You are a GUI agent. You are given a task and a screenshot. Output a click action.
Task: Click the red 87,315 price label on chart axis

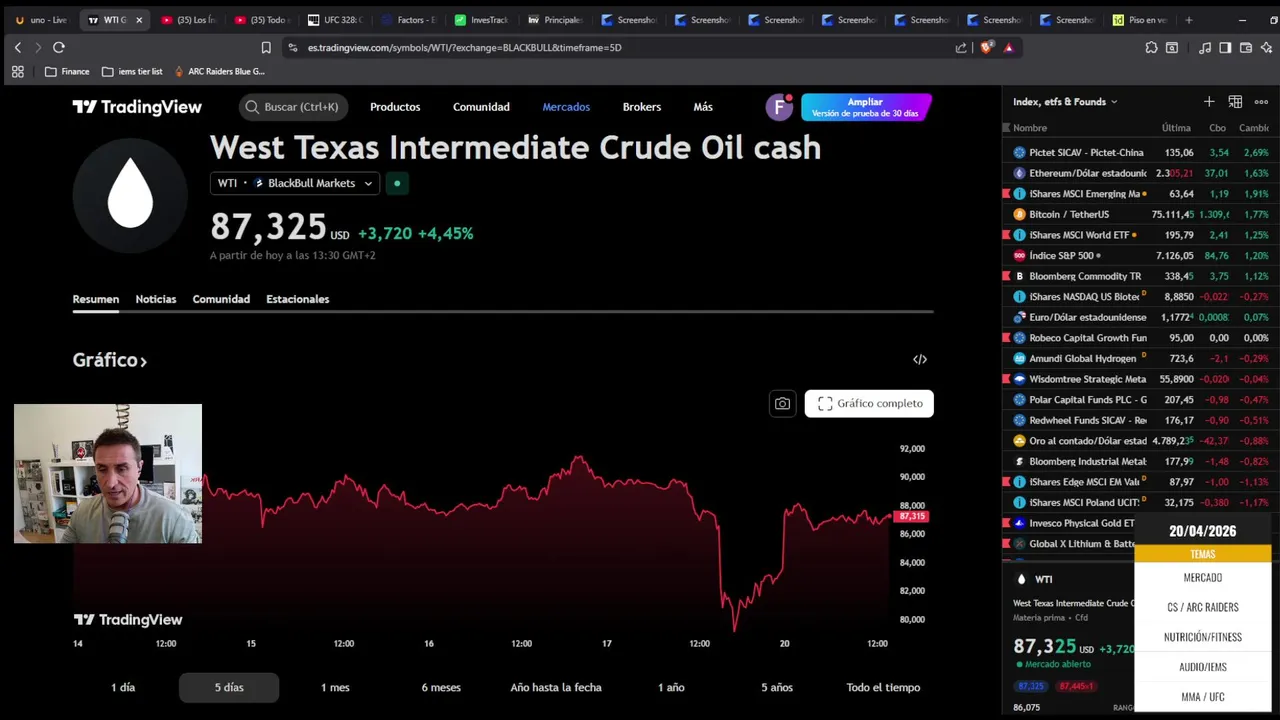click(913, 516)
